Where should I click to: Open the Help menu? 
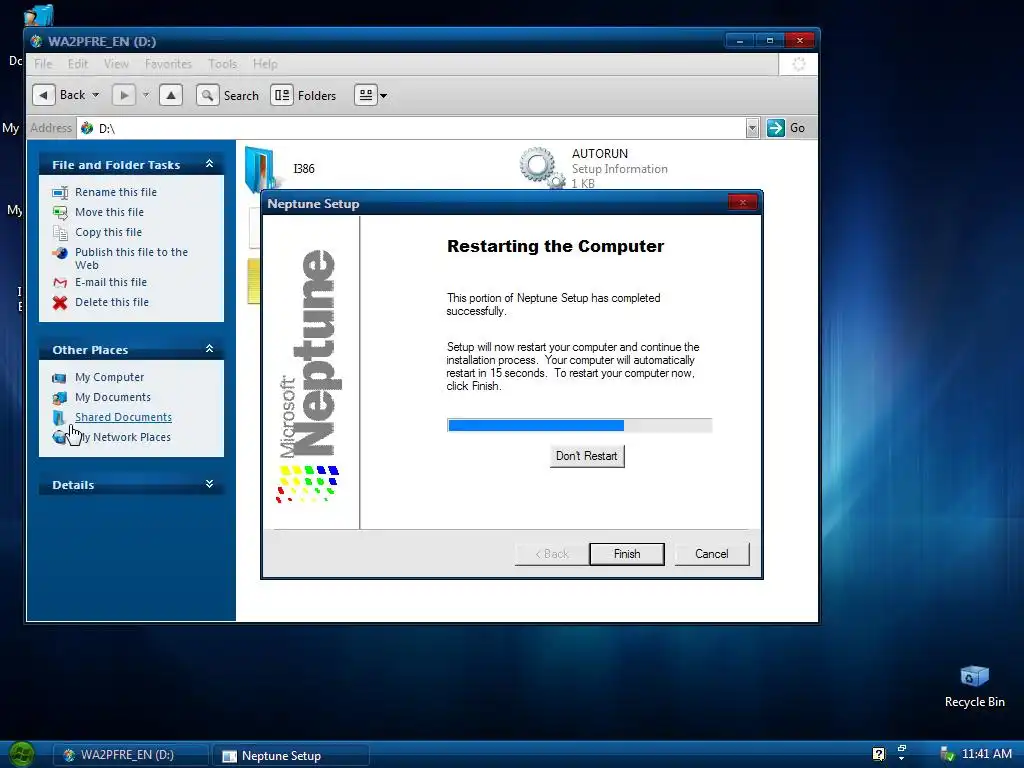click(x=265, y=64)
